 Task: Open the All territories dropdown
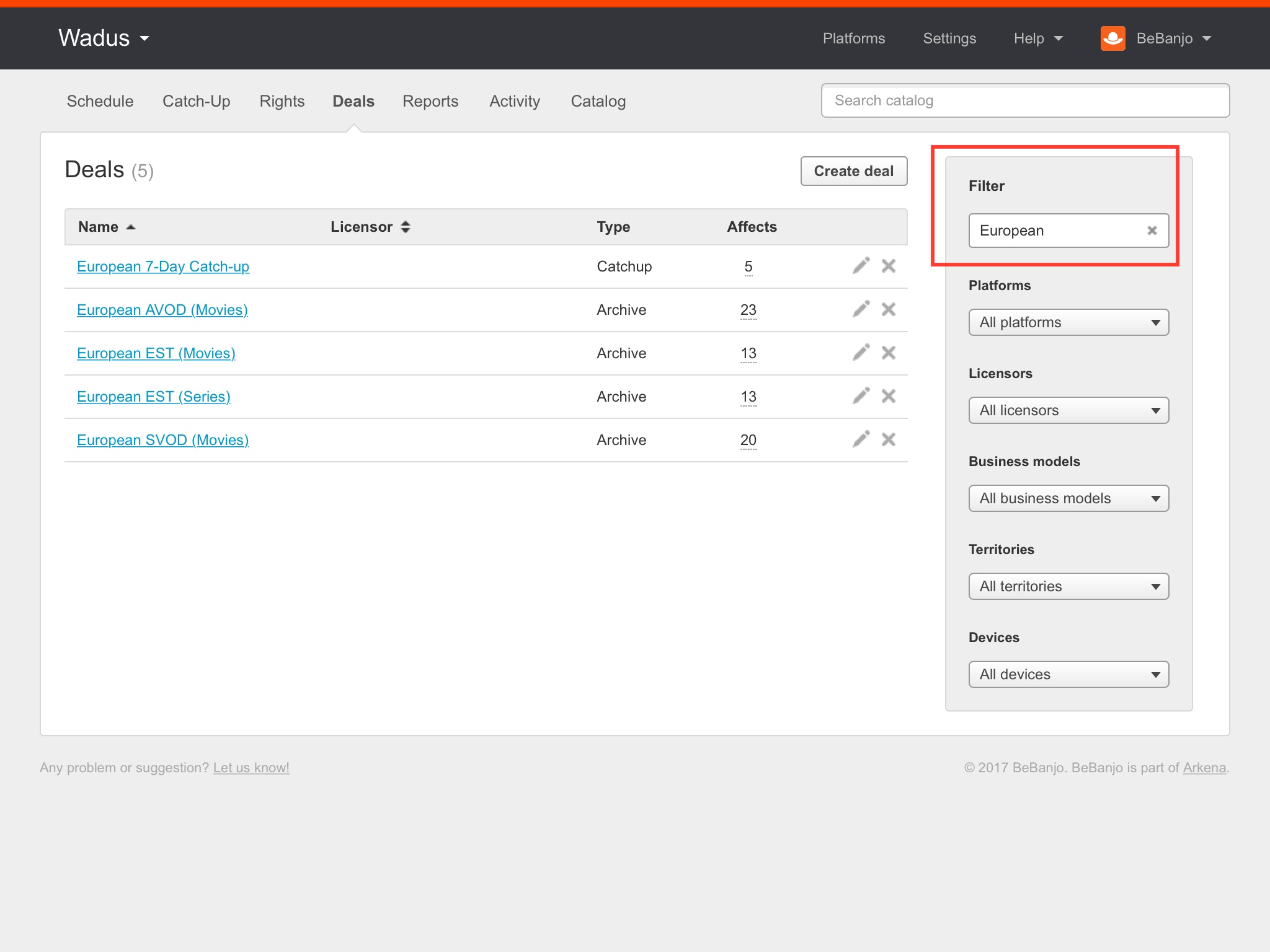point(1068,586)
